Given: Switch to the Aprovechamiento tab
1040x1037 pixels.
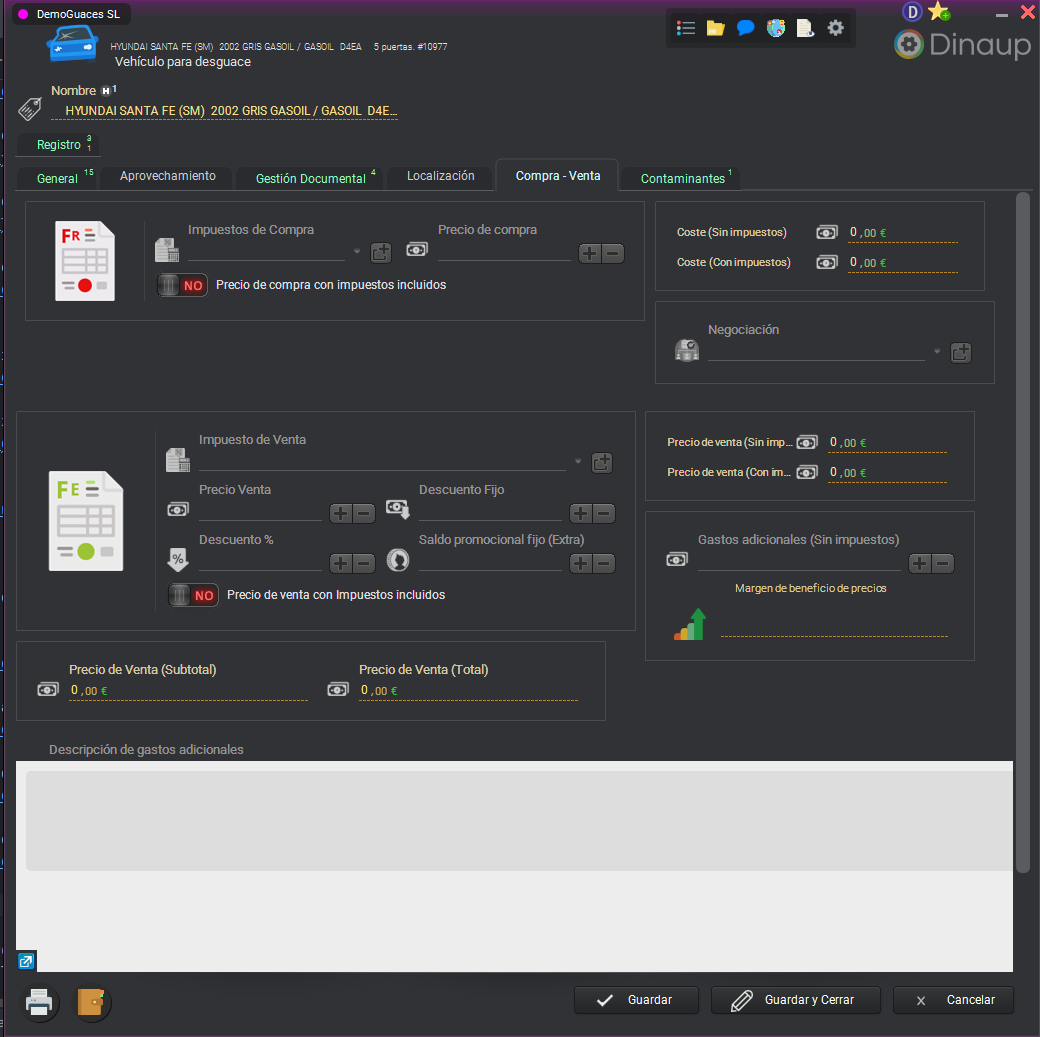Looking at the screenshot, I should pyautogui.click(x=168, y=176).
